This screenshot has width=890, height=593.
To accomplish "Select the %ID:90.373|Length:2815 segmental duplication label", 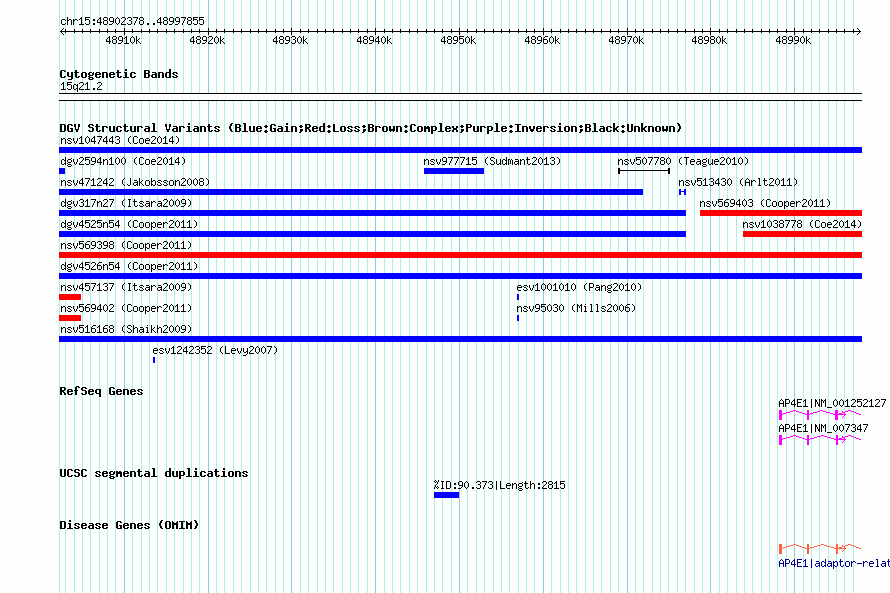I will tap(499, 485).
